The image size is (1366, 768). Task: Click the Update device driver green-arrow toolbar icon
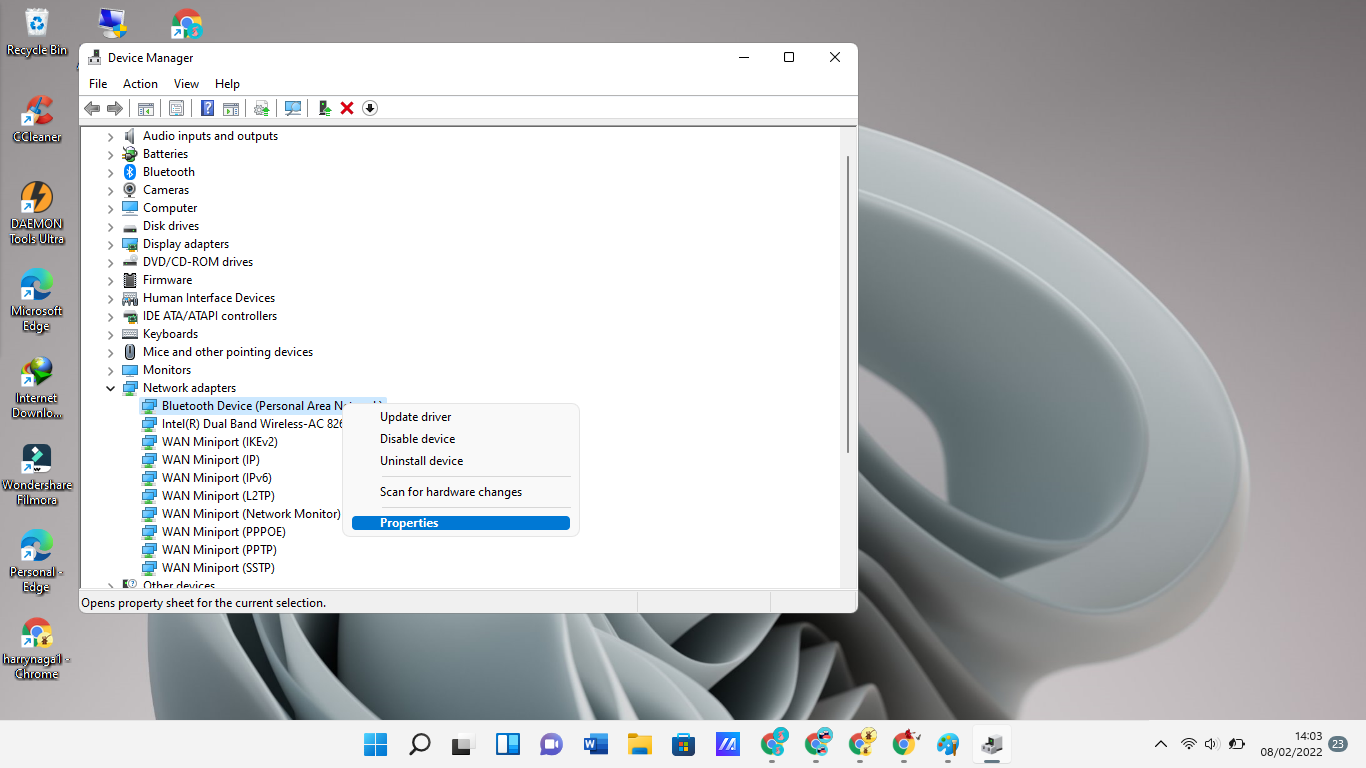(324, 108)
